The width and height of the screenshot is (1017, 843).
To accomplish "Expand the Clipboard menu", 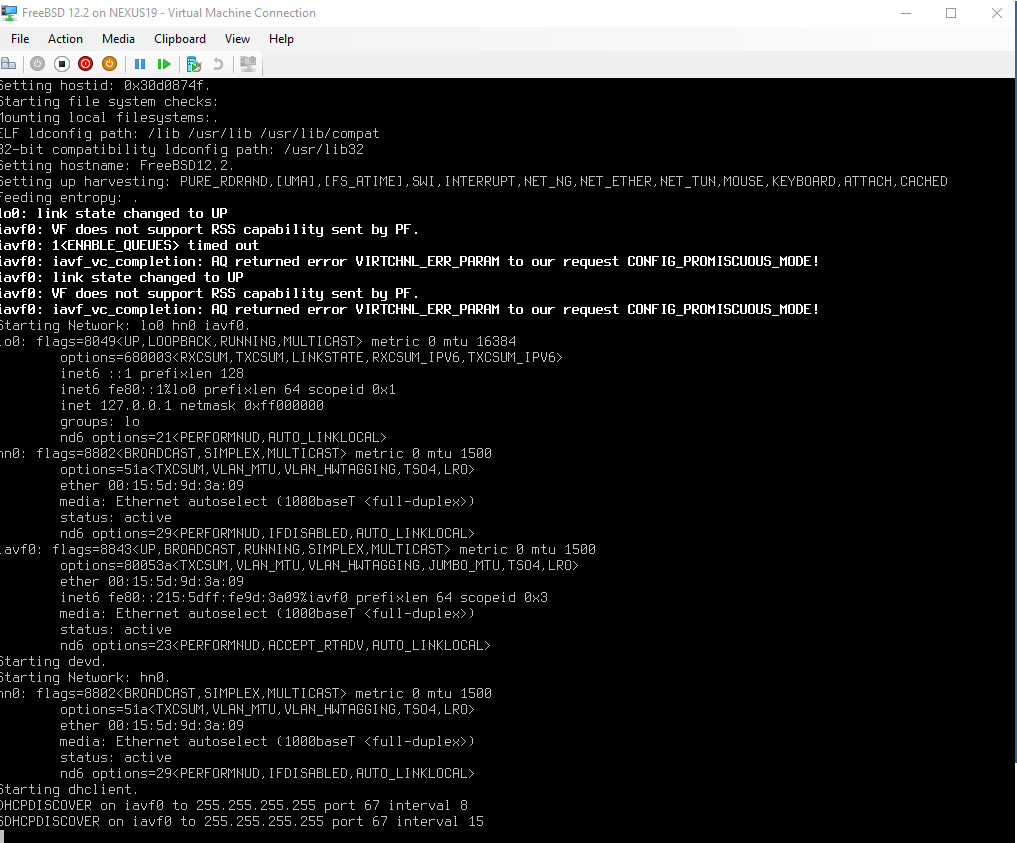I will [180, 39].
